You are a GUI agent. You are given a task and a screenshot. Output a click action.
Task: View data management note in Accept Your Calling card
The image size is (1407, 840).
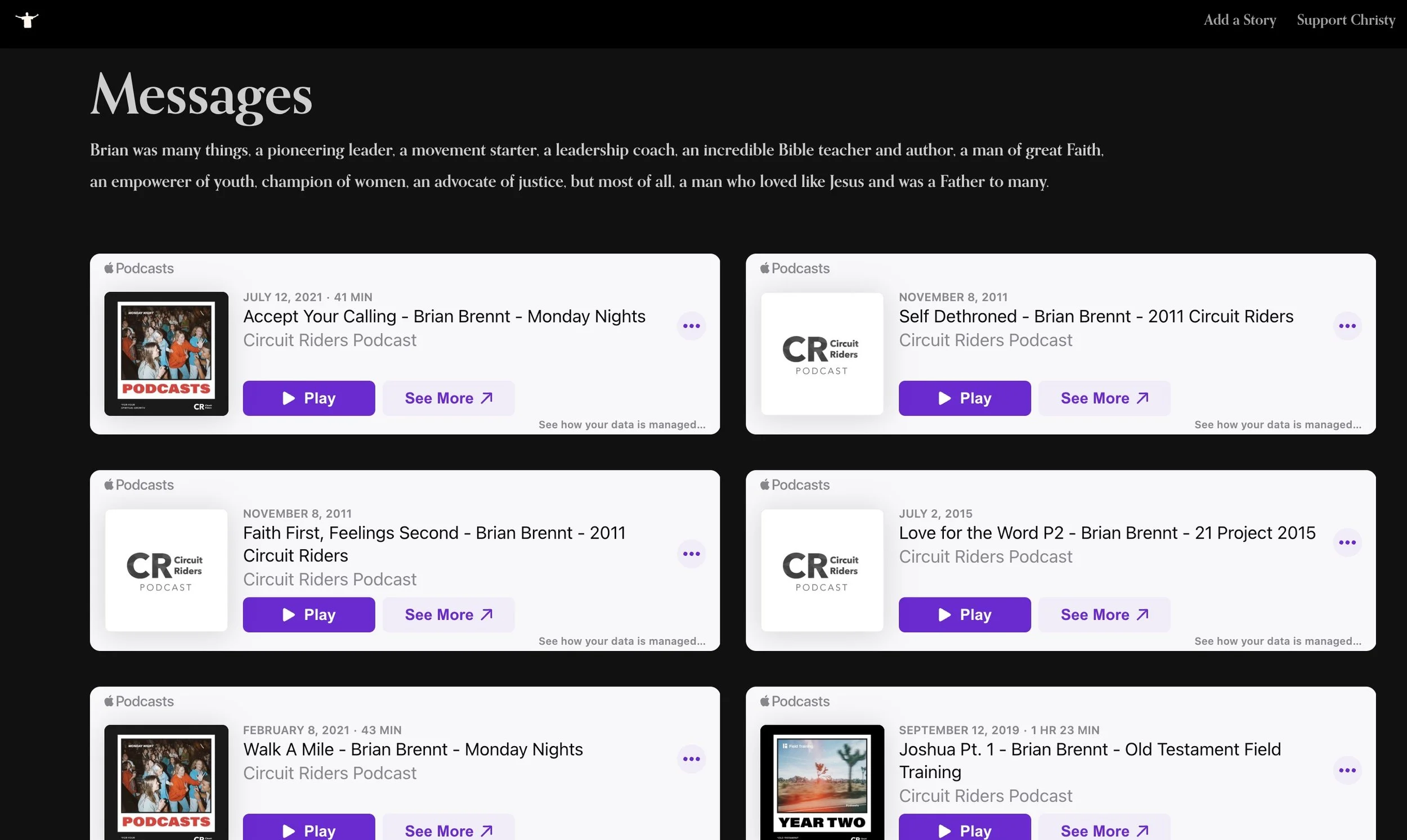point(622,425)
